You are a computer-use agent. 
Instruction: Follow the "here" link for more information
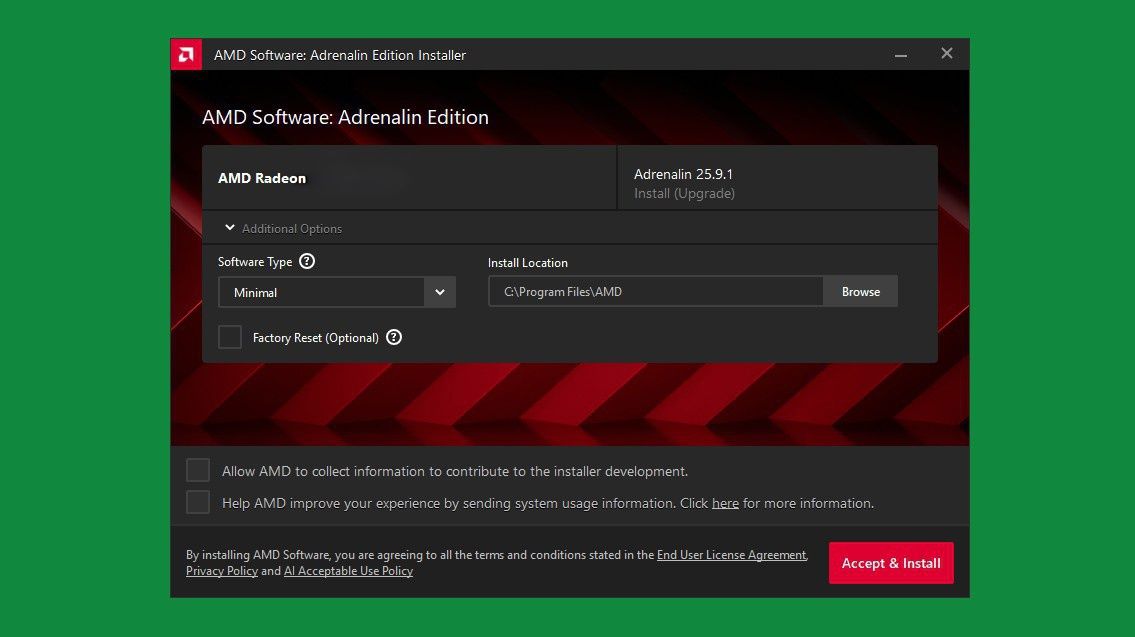[x=725, y=503]
